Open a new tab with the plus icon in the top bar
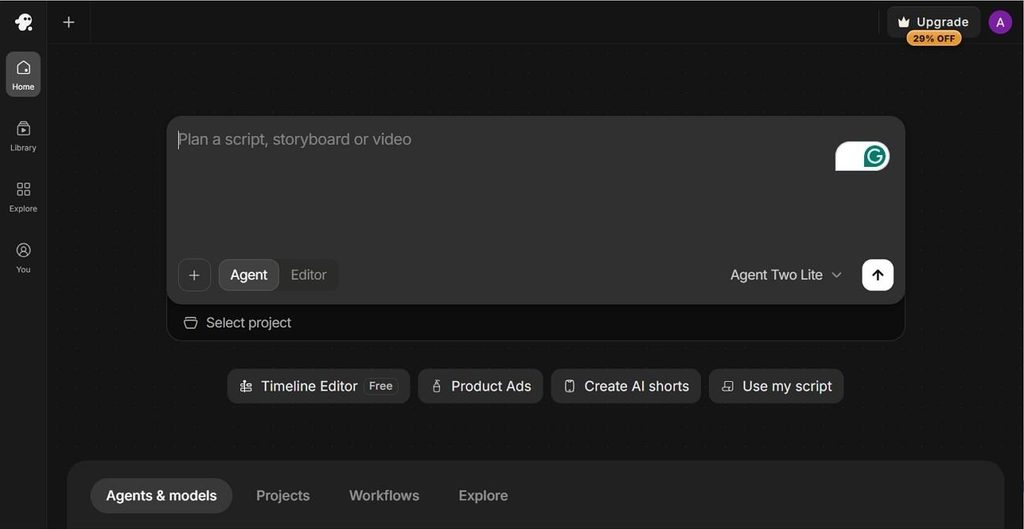The width and height of the screenshot is (1024, 529). [x=69, y=22]
